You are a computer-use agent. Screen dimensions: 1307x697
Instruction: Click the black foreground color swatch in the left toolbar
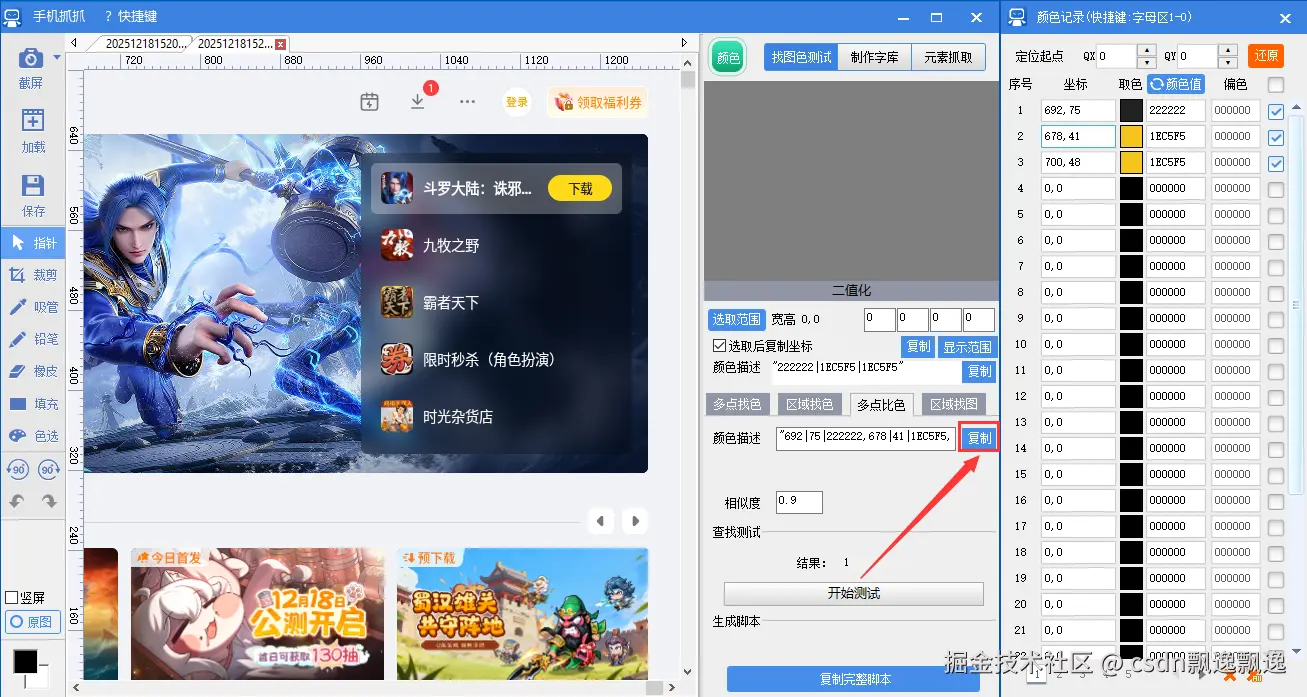coord(25,662)
